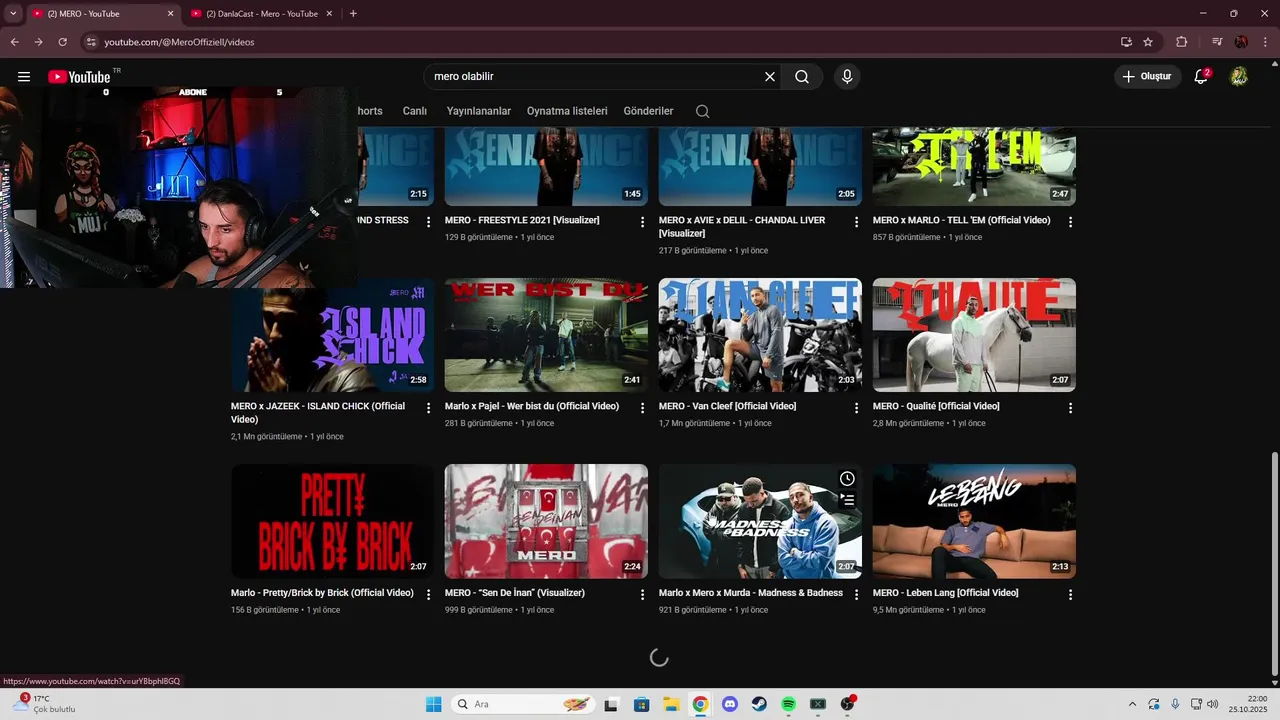This screenshot has height=720, width=1280.
Task: Play the Leben Lang video thumbnail
Action: click(x=974, y=521)
